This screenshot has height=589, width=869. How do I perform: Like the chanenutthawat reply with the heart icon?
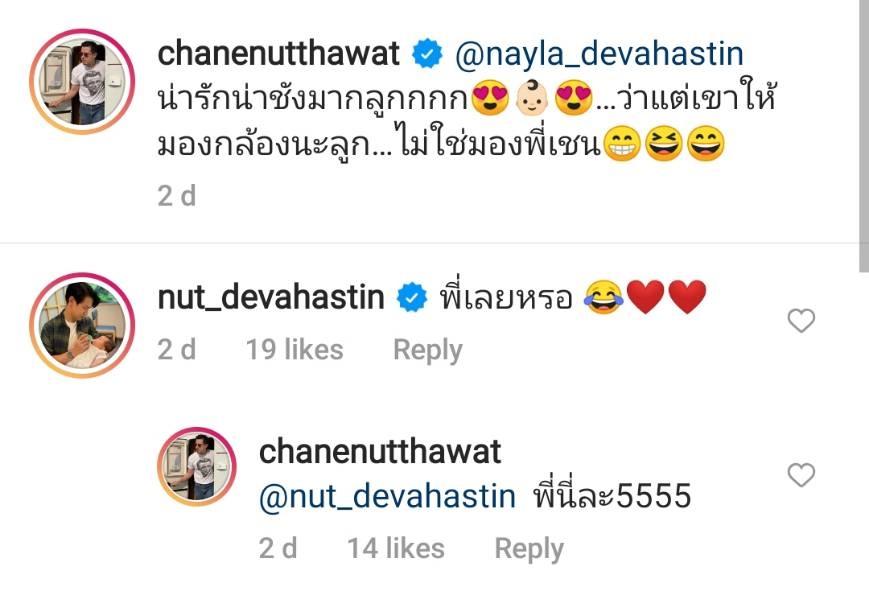(x=801, y=475)
